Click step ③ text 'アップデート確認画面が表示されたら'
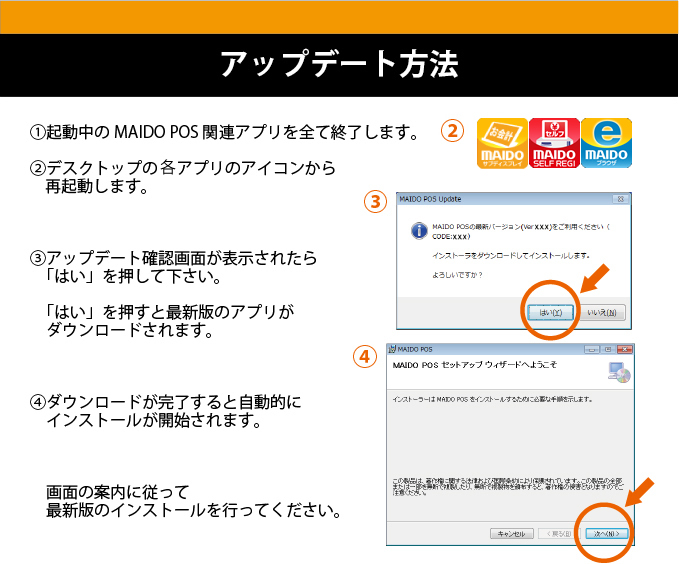The height and width of the screenshot is (564, 679). click(x=173, y=258)
